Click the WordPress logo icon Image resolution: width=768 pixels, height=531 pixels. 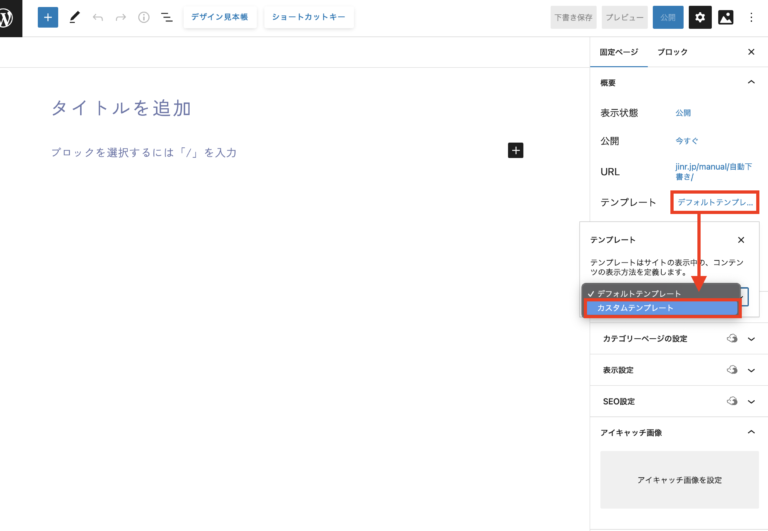(x=11, y=18)
